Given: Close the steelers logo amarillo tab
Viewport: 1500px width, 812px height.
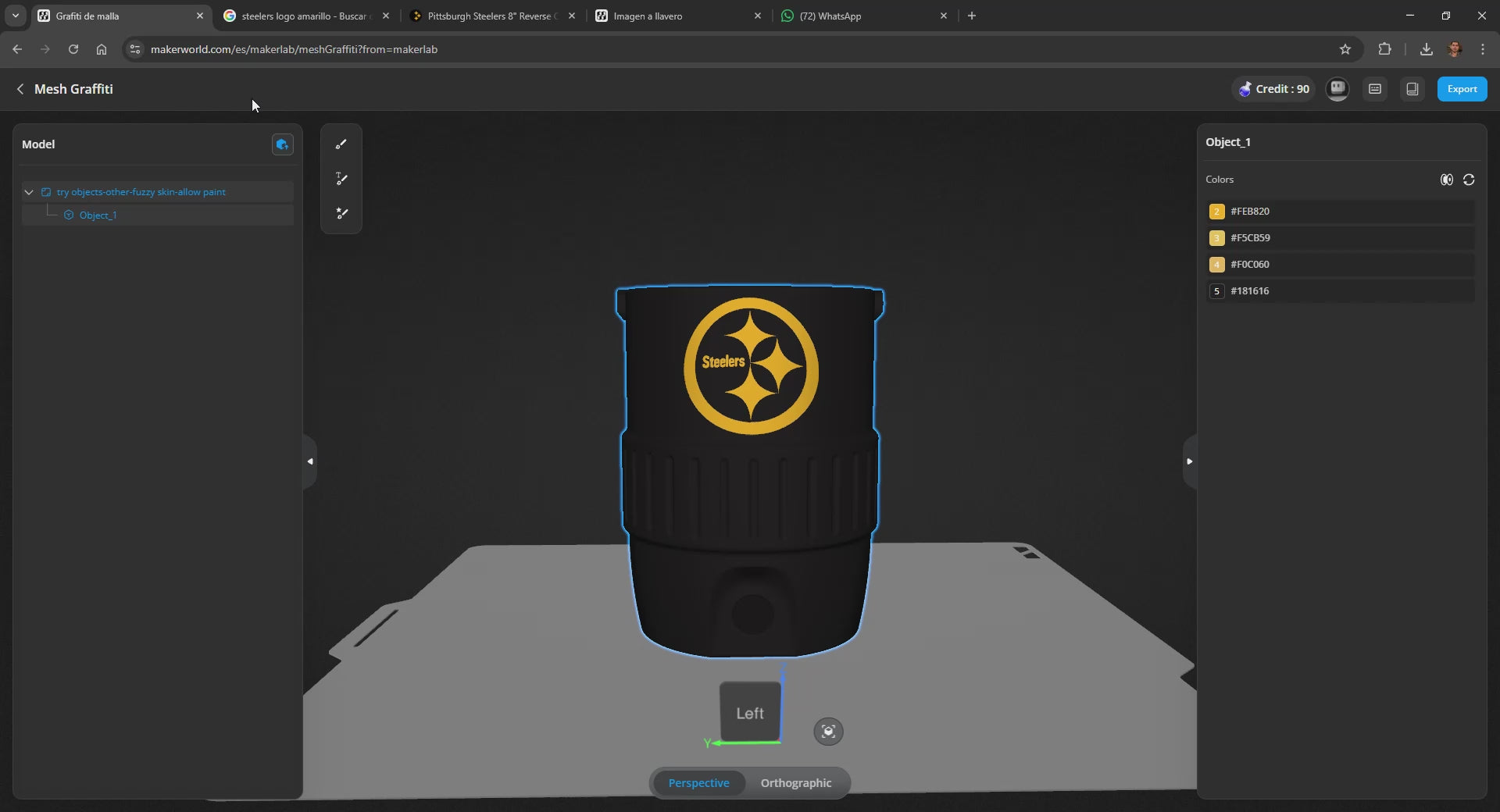Looking at the screenshot, I should [x=386, y=16].
